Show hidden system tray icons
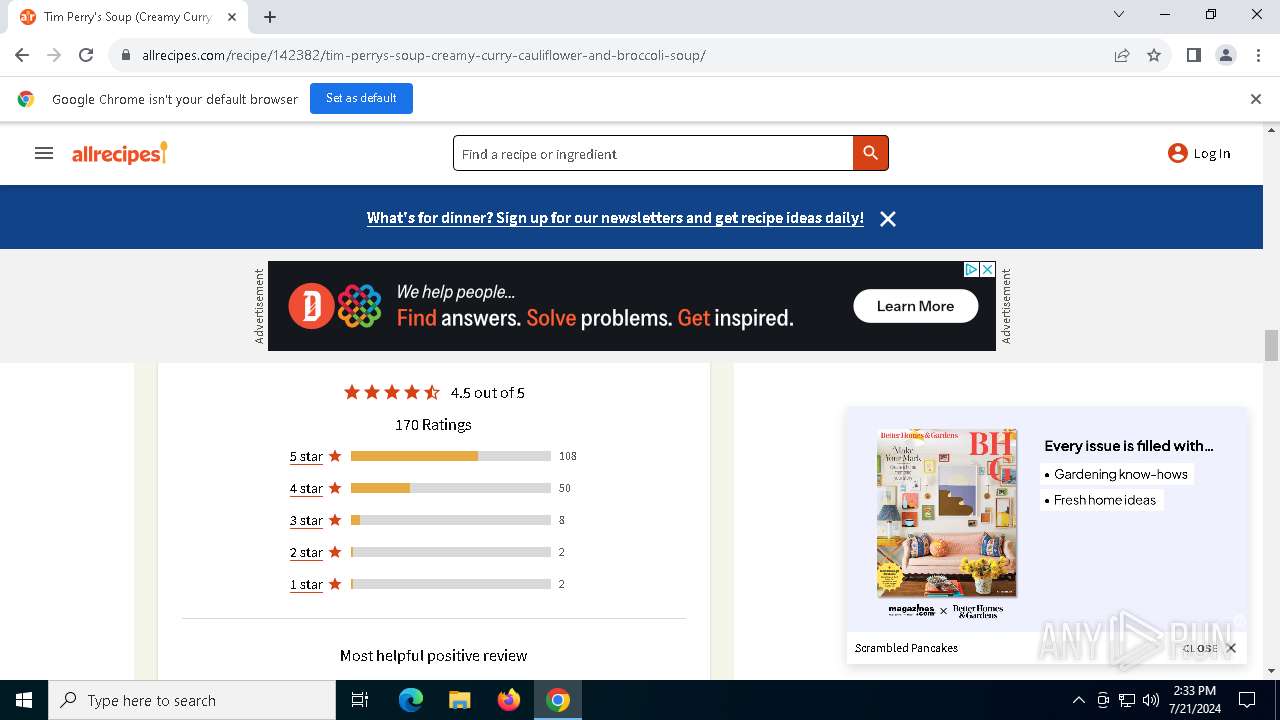 coord(1078,700)
